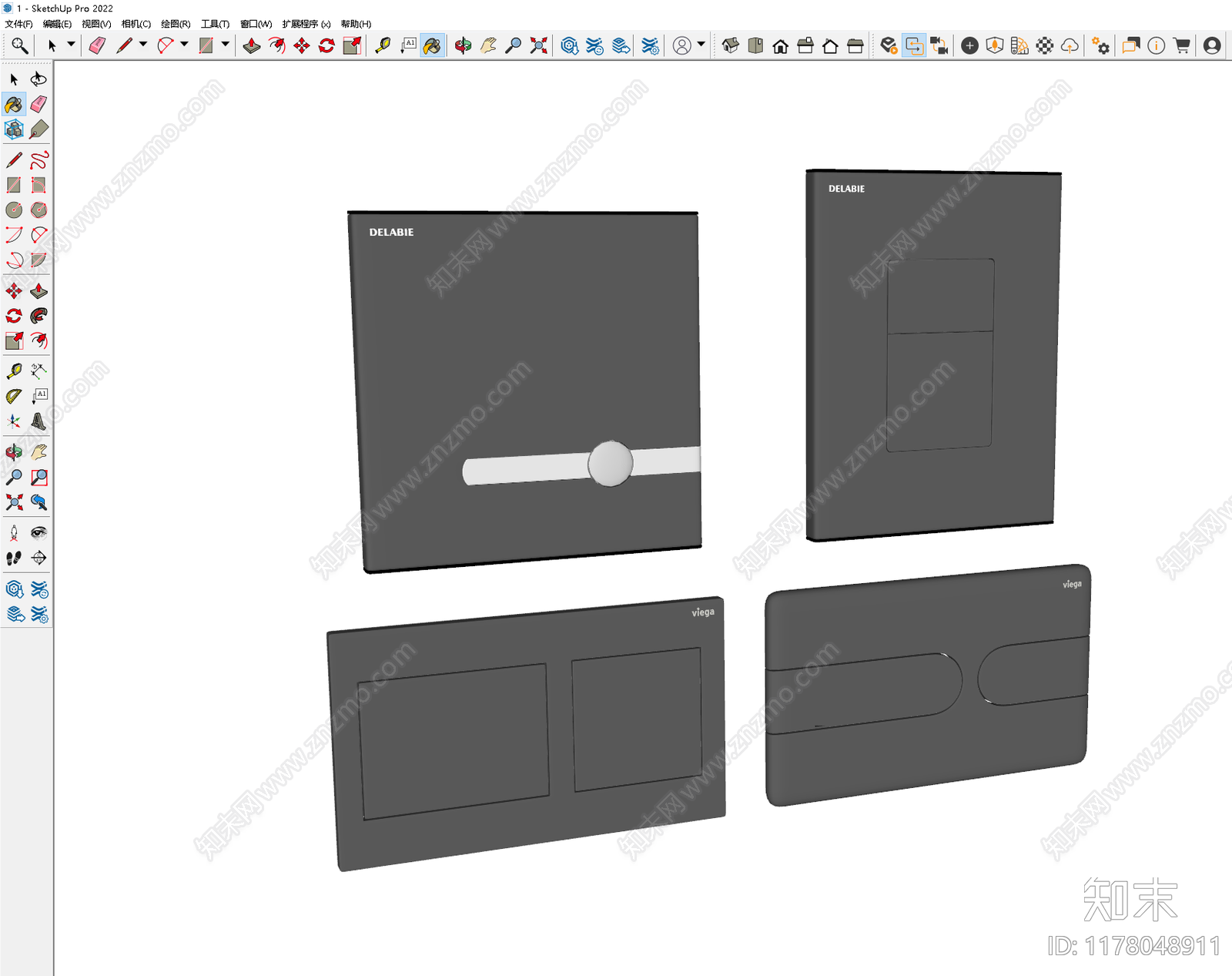Viewport: 1232px width, 976px height.
Task: Select the Position Camera tool
Action: point(14,533)
